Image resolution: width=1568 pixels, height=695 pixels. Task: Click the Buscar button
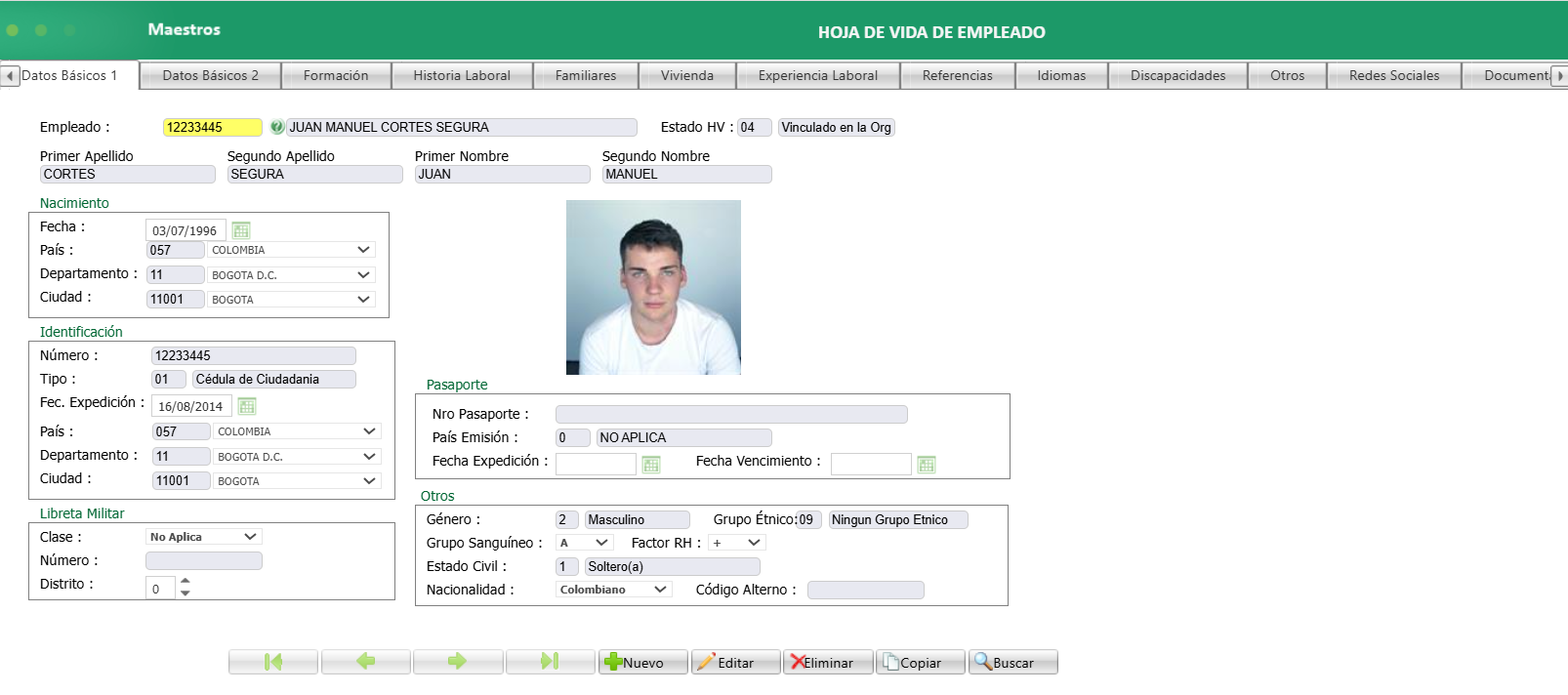(1013, 662)
